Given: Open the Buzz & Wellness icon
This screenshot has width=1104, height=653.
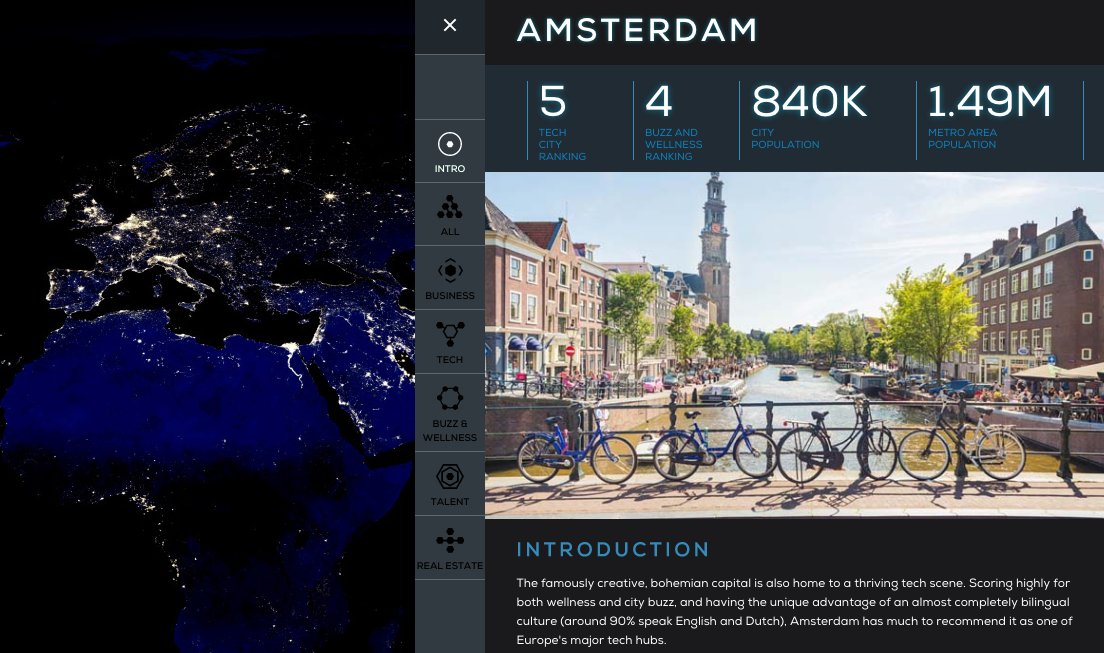Looking at the screenshot, I should pyautogui.click(x=450, y=400).
